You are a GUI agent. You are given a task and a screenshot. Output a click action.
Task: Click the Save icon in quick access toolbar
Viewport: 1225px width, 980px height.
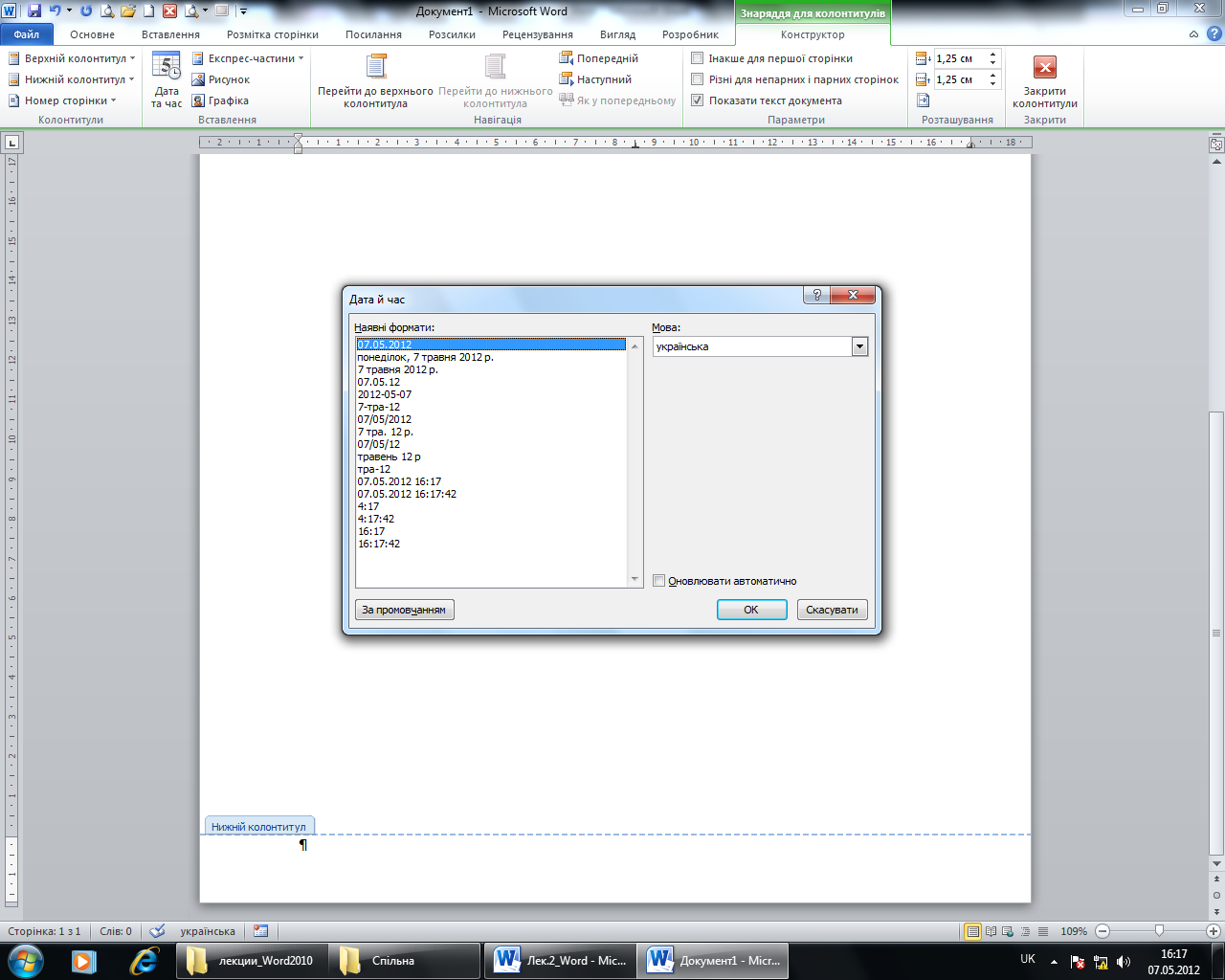point(34,11)
